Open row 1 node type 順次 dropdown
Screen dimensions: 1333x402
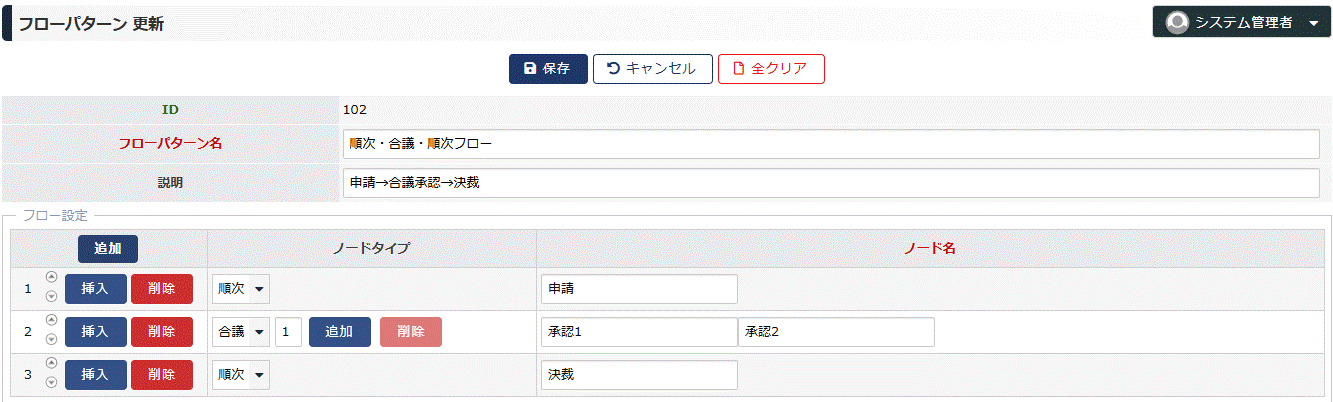coord(241,289)
